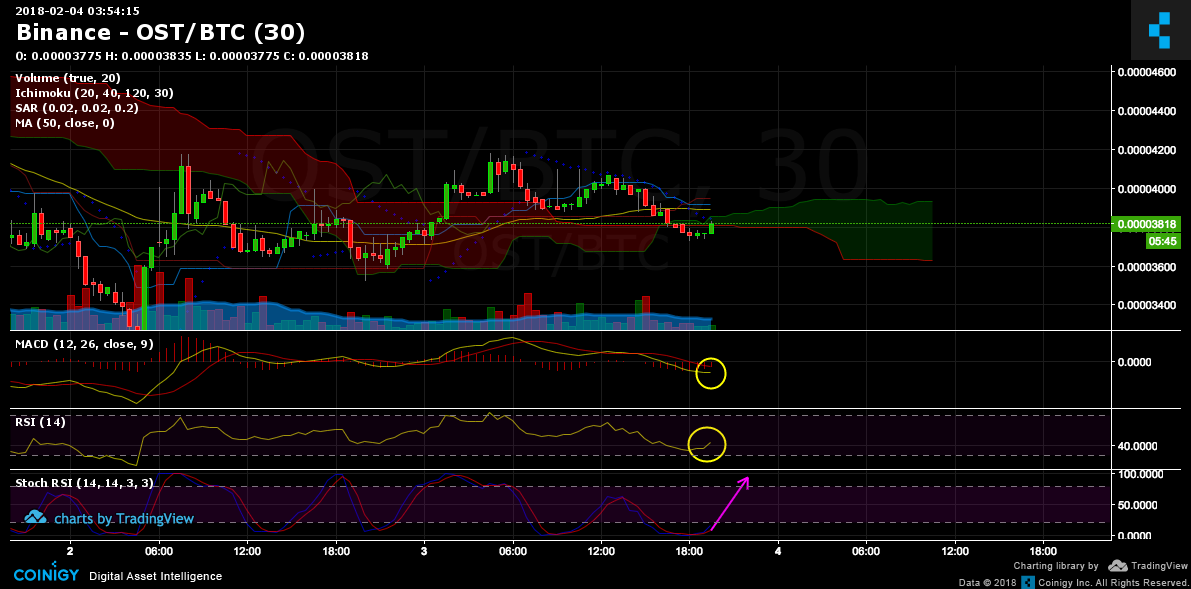Select the MA (50, close, 0) label
Image resolution: width=1191 pixels, height=589 pixels.
tap(65, 122)
